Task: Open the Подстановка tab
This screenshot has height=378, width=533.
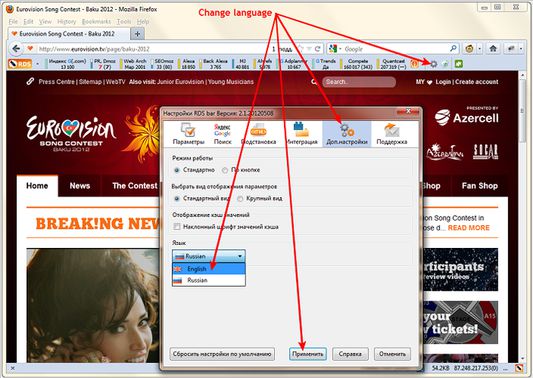Action: [x=258, y=134]
